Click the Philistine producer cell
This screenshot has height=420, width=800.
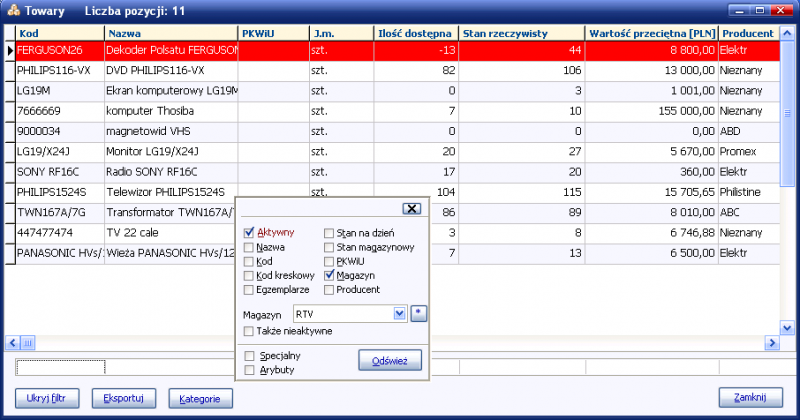748,192
